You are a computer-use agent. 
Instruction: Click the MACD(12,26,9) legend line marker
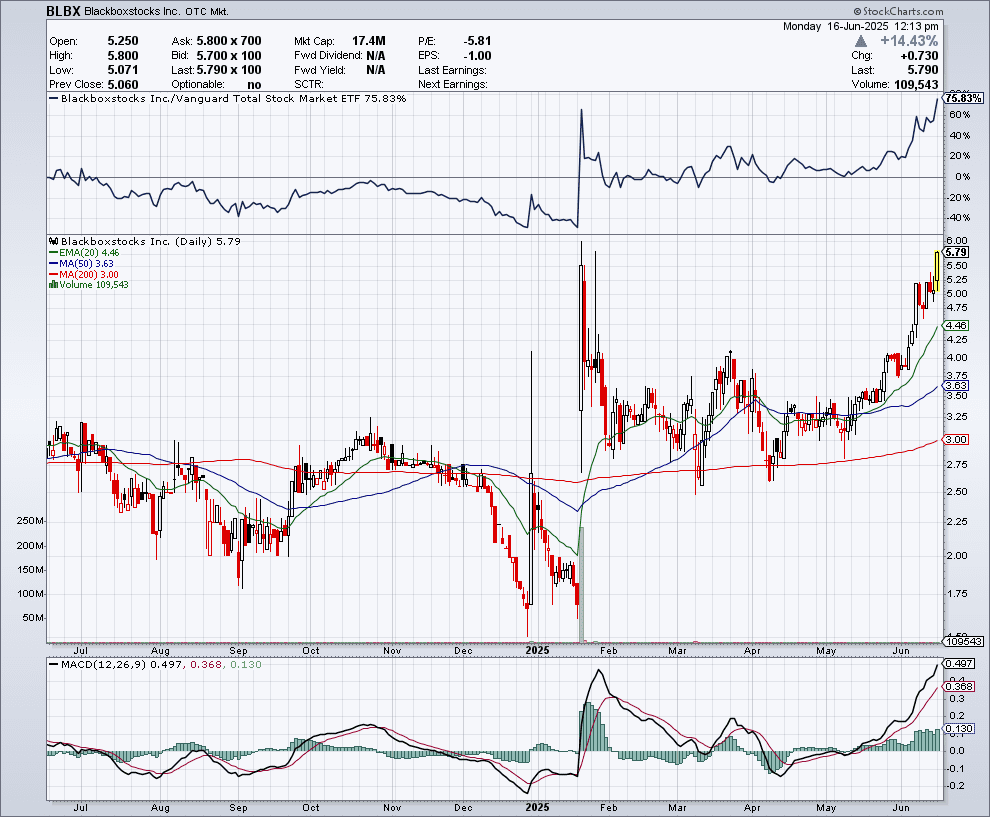[x=54, y=663]
